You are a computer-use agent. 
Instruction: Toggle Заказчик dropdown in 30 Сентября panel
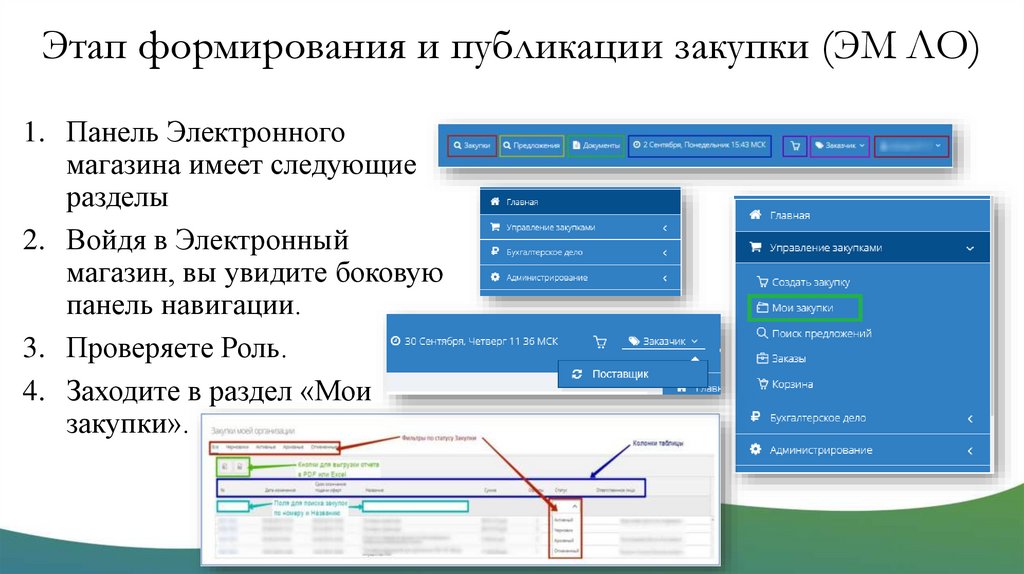click(x=662, y=342)
